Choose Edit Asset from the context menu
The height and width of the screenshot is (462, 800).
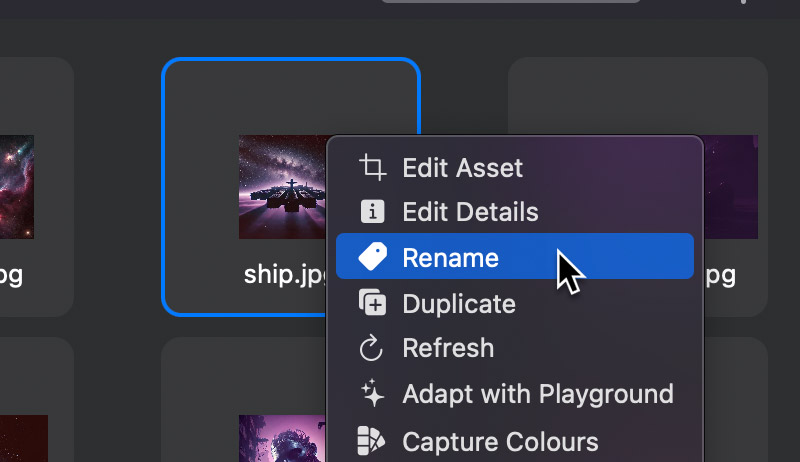(462, 167)
